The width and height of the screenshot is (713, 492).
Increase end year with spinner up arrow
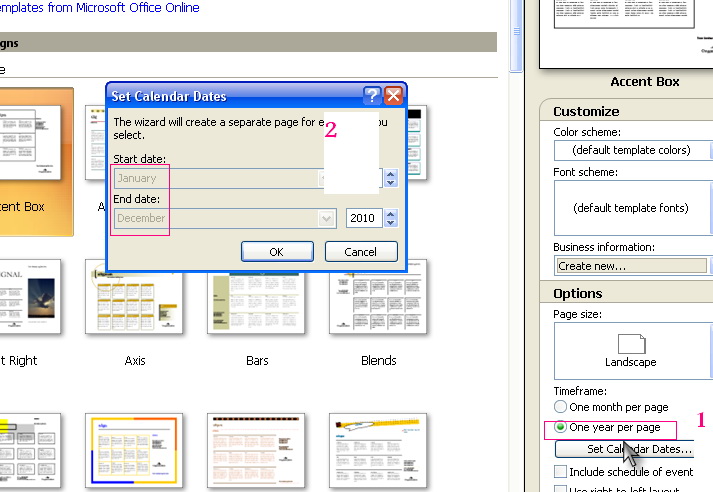click(x=390, y=214)
